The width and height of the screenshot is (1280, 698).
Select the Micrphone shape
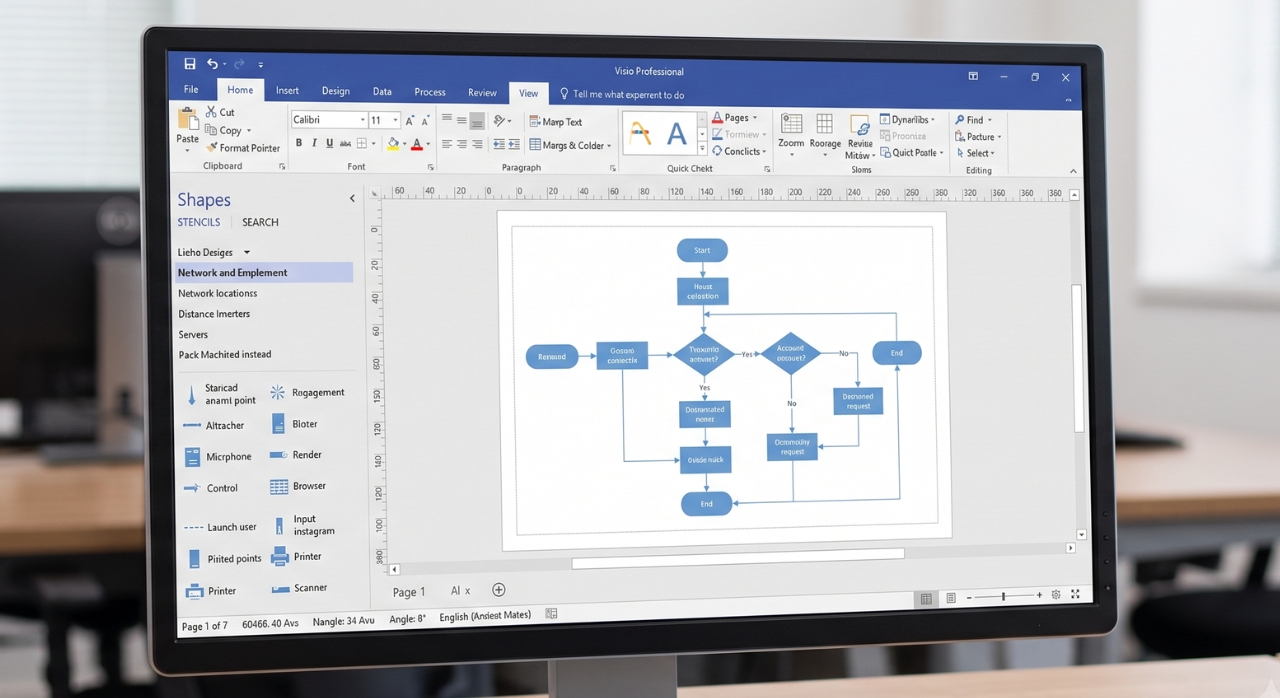click(x=218, y=457)
